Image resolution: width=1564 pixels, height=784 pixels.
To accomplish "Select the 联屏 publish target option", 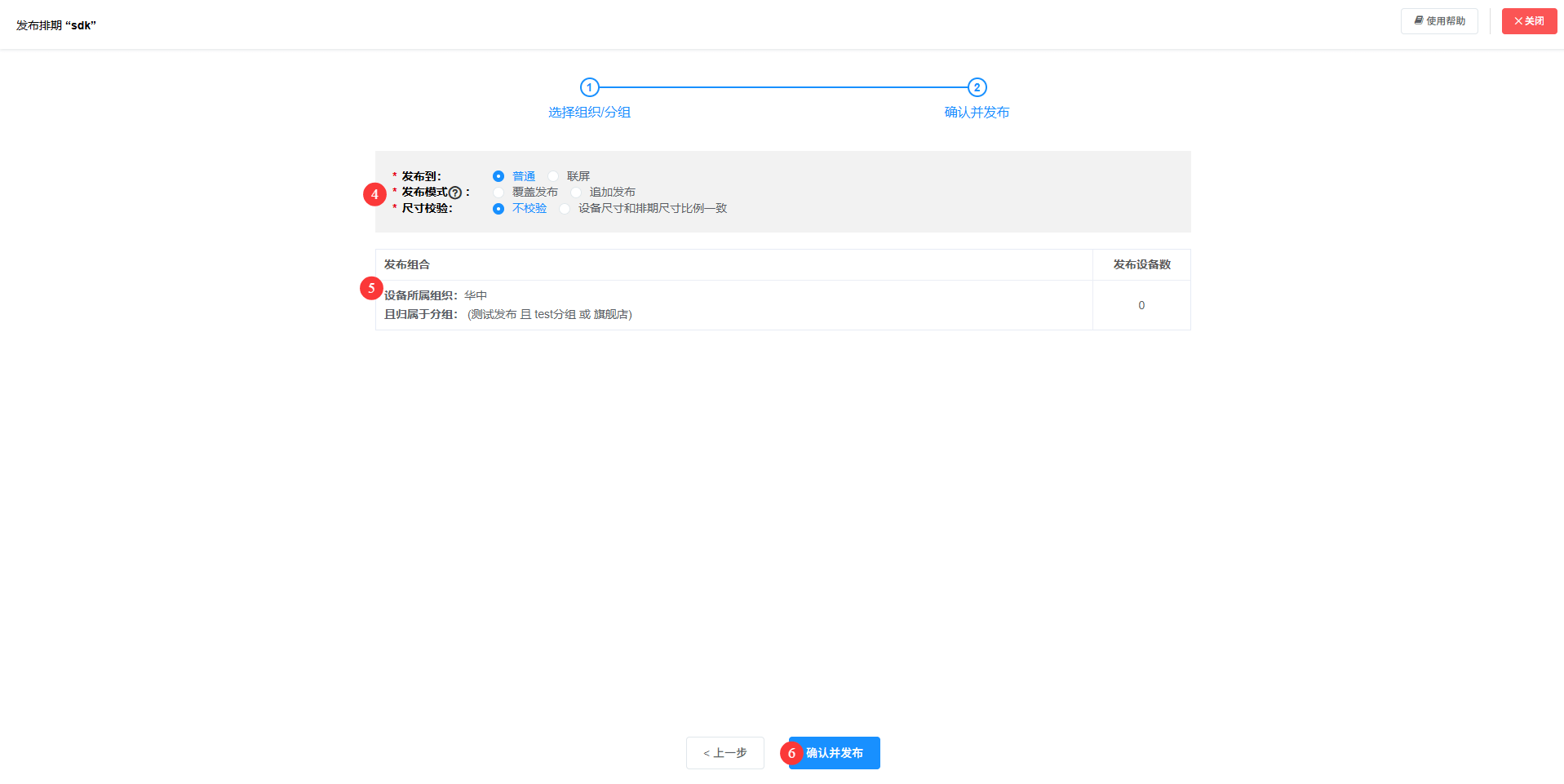I will tap(553, 176).
